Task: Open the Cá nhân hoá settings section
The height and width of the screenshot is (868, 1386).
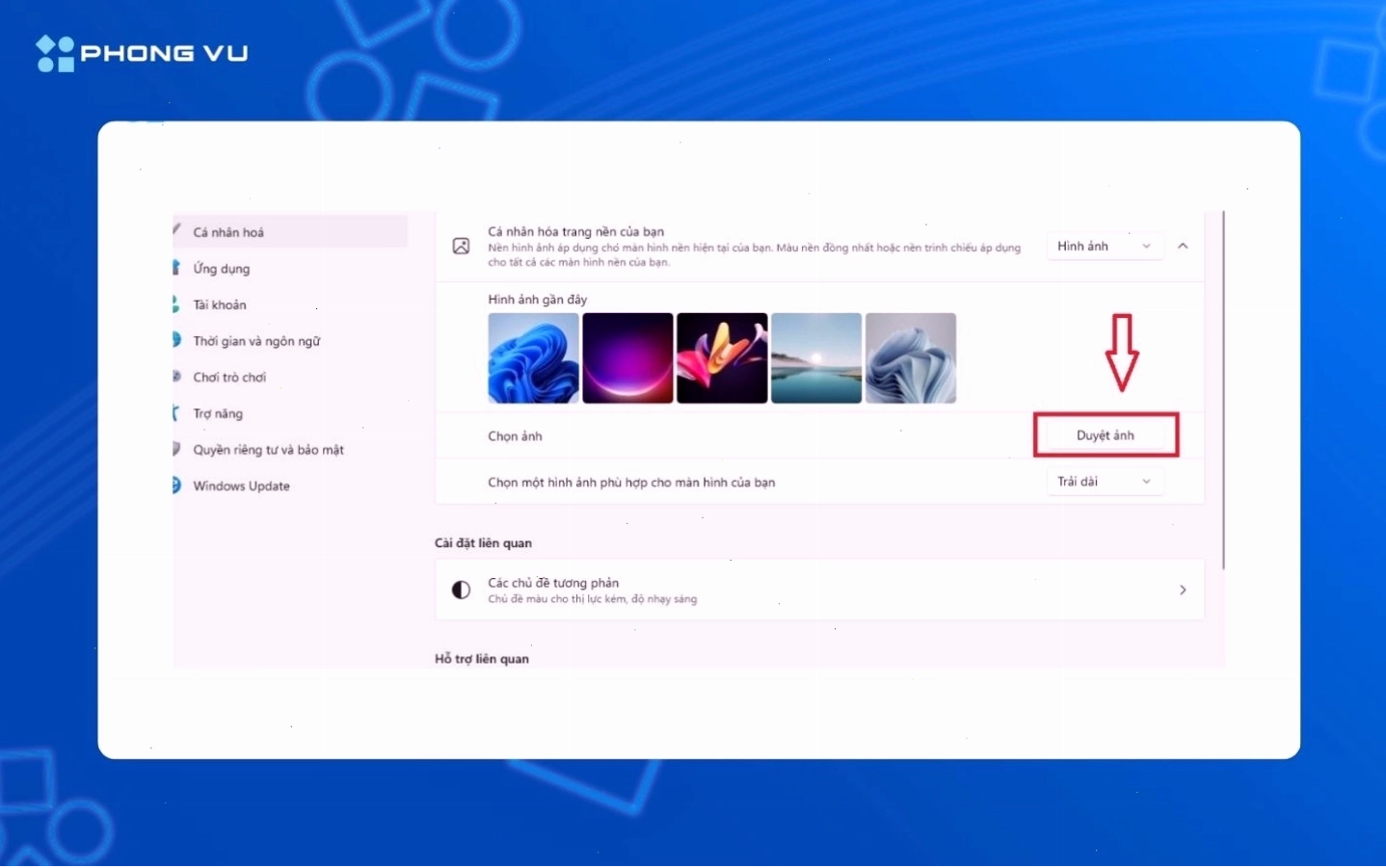Action: click(x=290, y=232)
